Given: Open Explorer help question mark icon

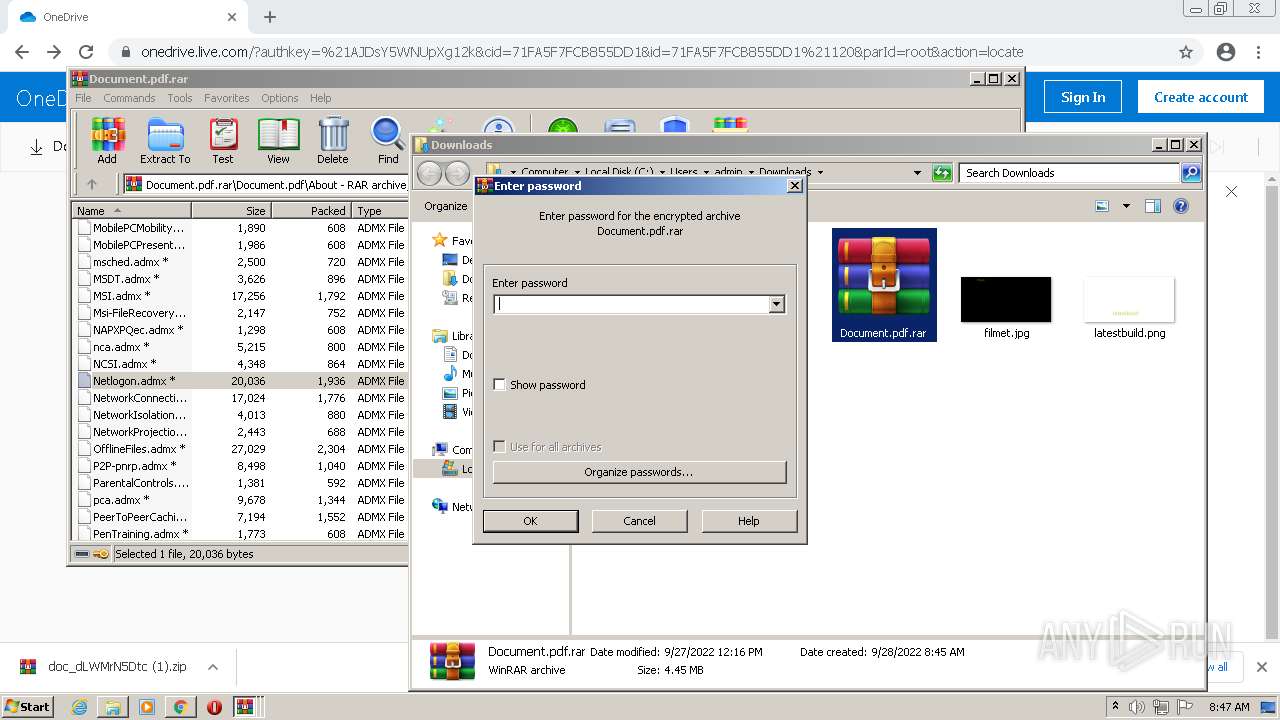Looking at the screenshot, I should point(1181,206).
